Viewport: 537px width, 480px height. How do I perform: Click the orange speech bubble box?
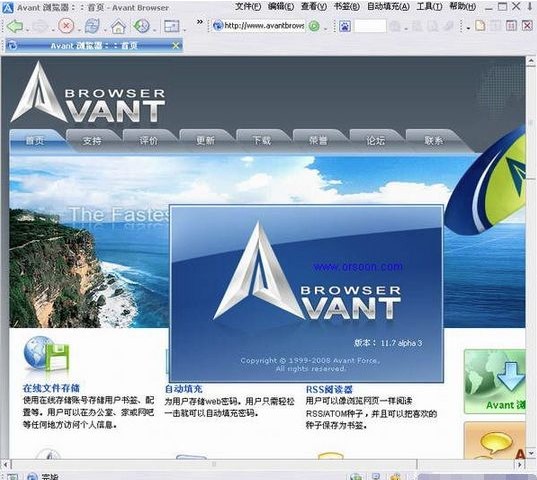495,440
